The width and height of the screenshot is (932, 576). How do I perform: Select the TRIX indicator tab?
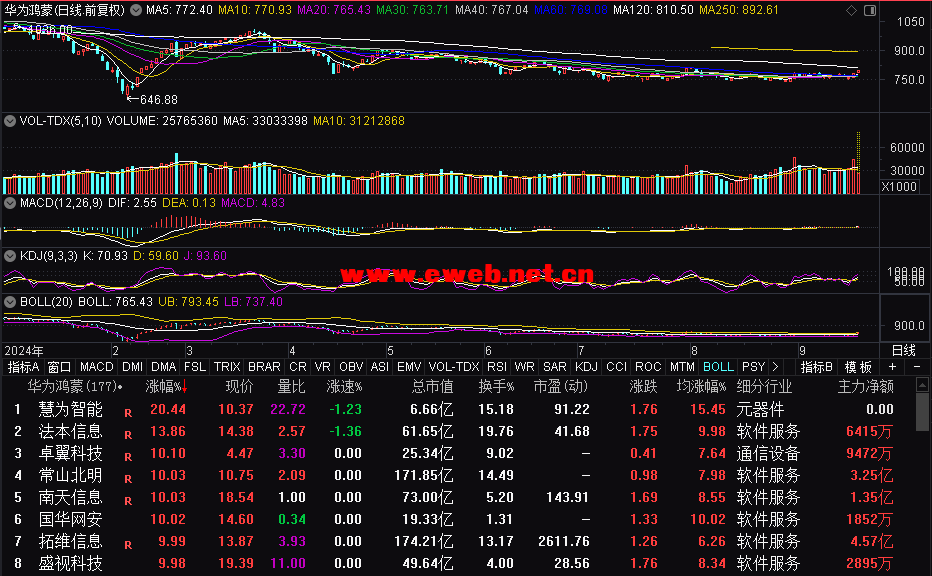[227, 367]
